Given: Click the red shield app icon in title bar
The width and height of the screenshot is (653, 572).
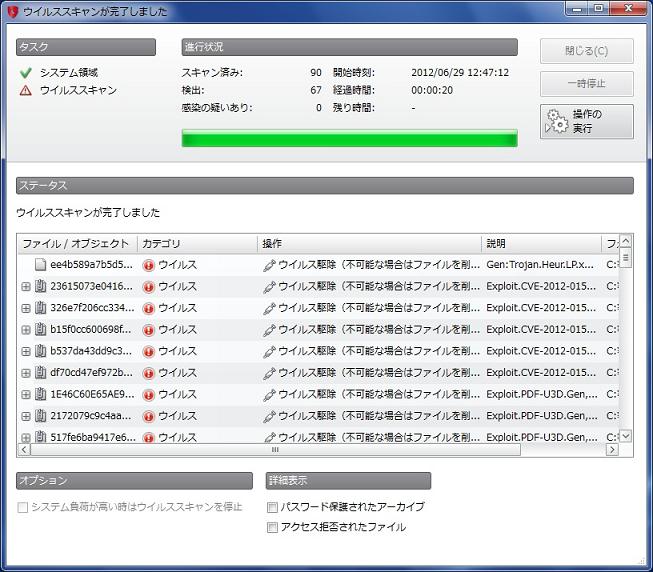Looking at the screenshot, I should tap(13, 11).
